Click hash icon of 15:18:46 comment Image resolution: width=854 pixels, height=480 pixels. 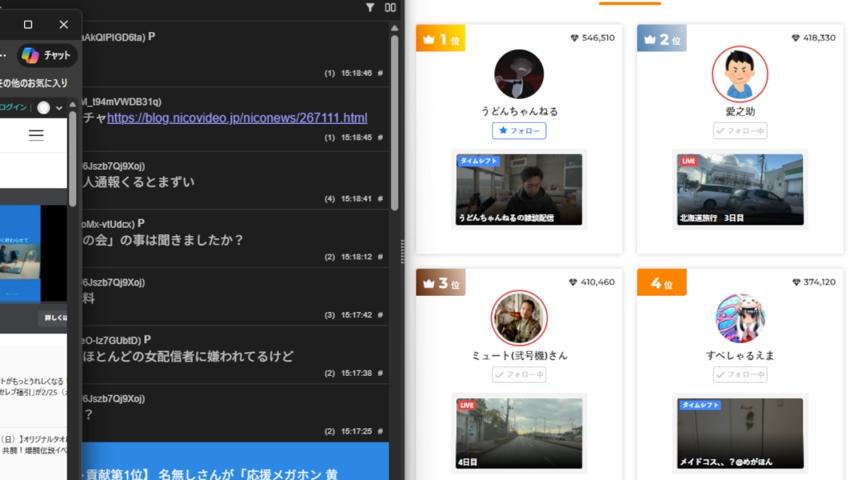click(x=380, y=73)
